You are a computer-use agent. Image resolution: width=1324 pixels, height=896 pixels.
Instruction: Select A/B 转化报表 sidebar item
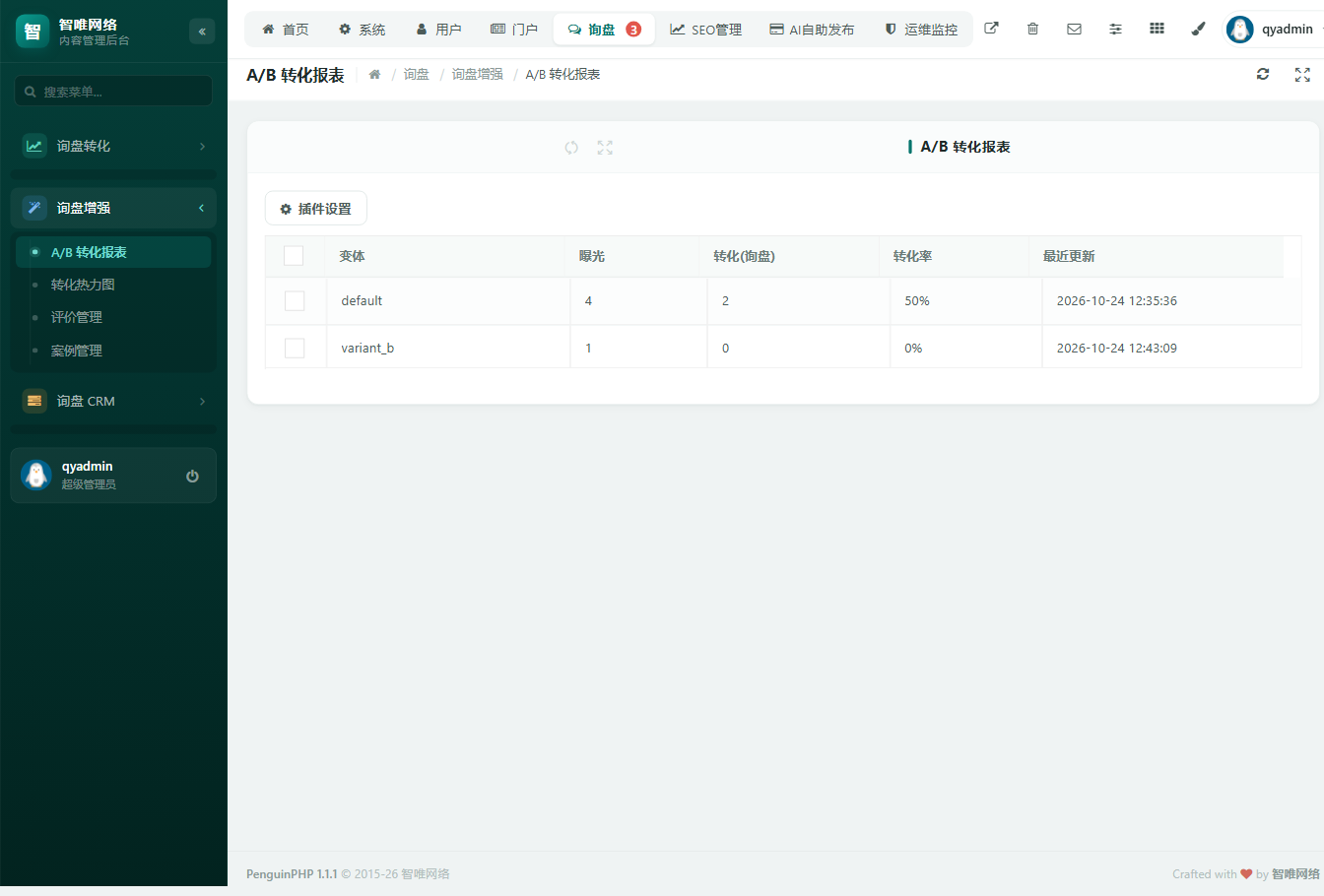point(113,252)
